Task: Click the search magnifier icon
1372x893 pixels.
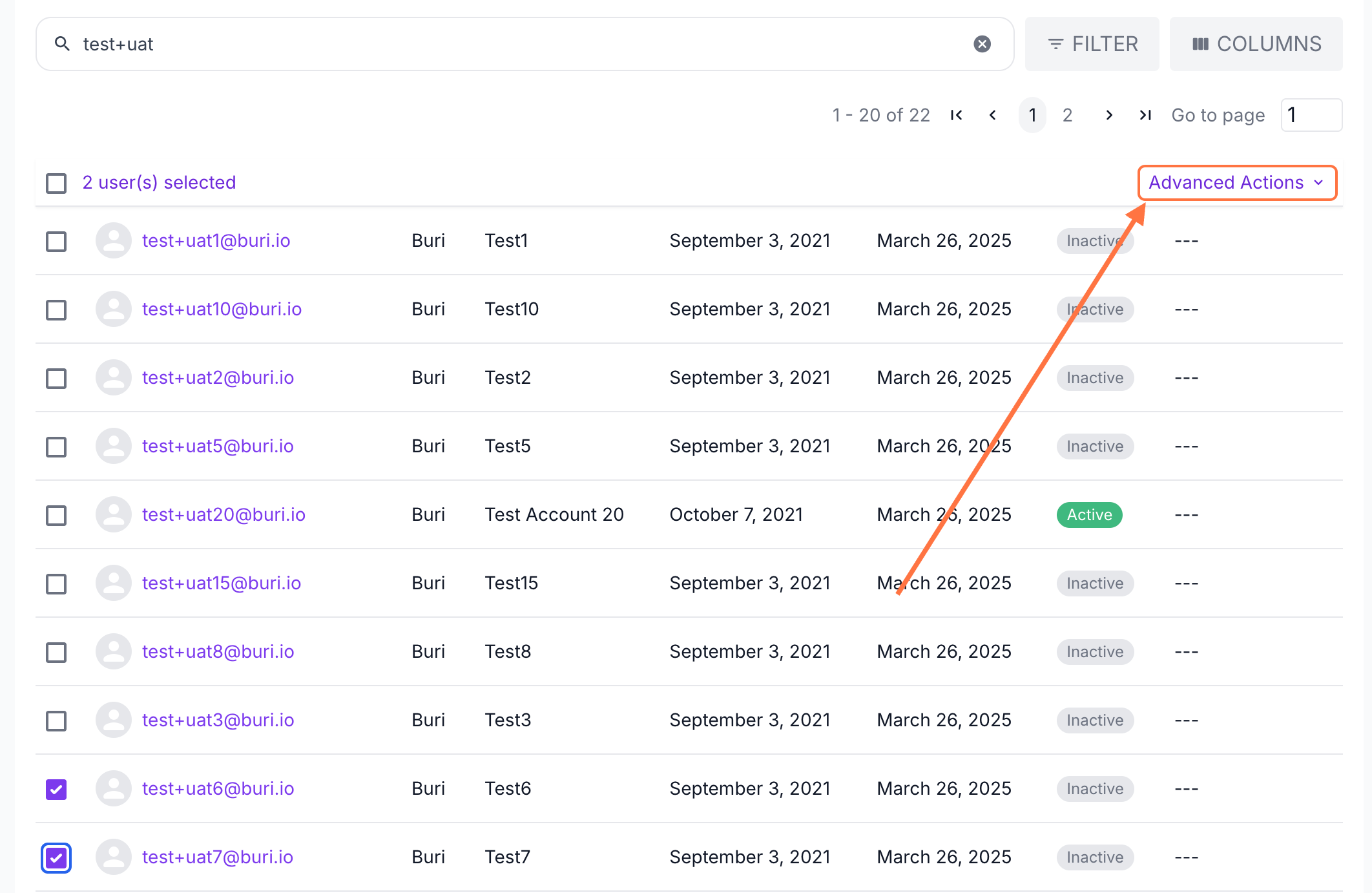Action: pos(62,44)
